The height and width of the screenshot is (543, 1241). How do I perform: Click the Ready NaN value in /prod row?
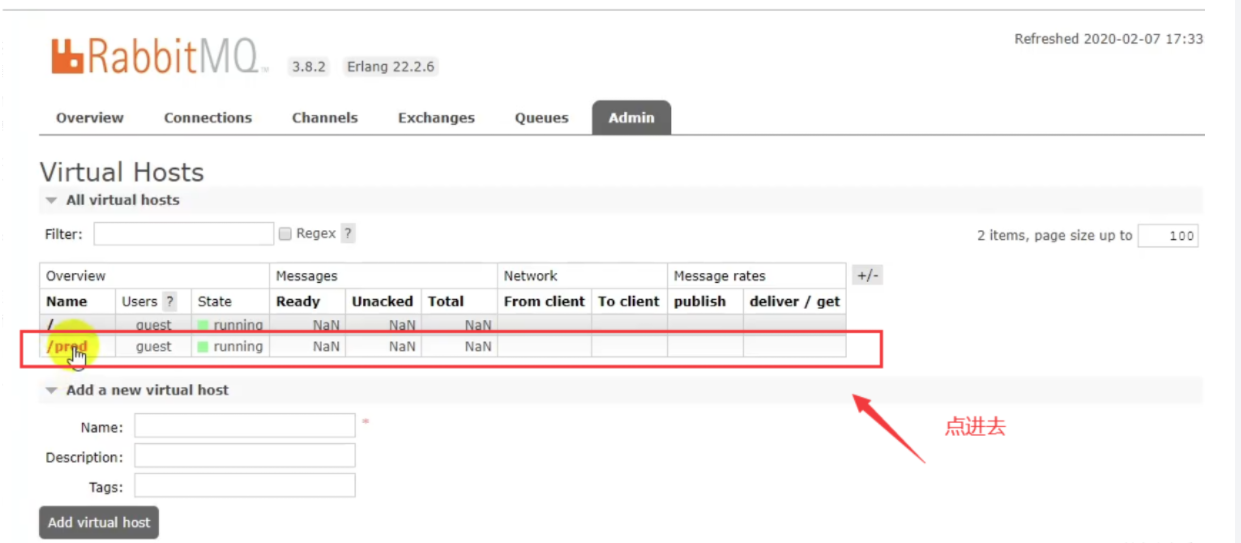click(326, 347)
